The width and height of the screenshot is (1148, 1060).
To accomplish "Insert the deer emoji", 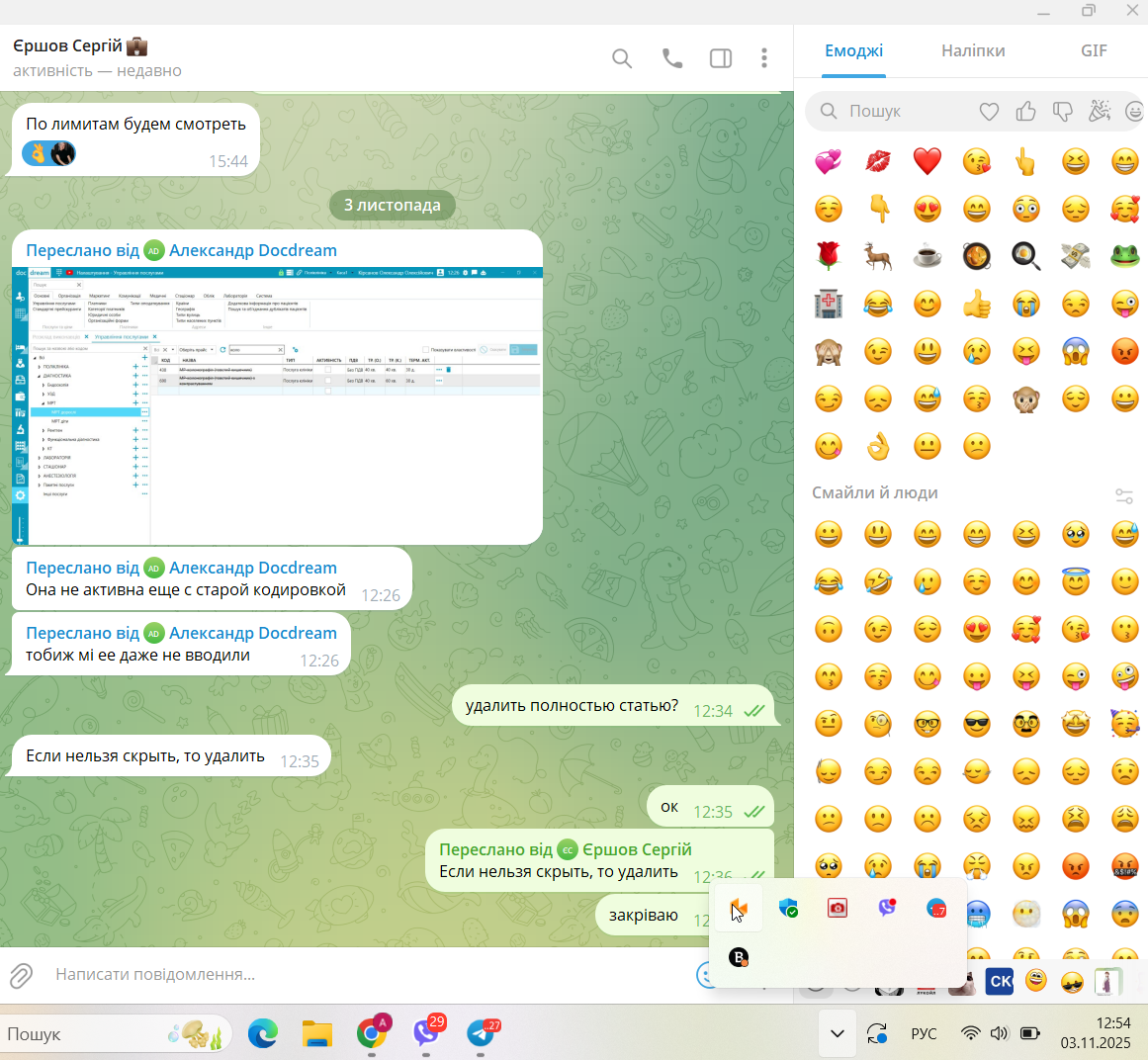I will [878, 256].
